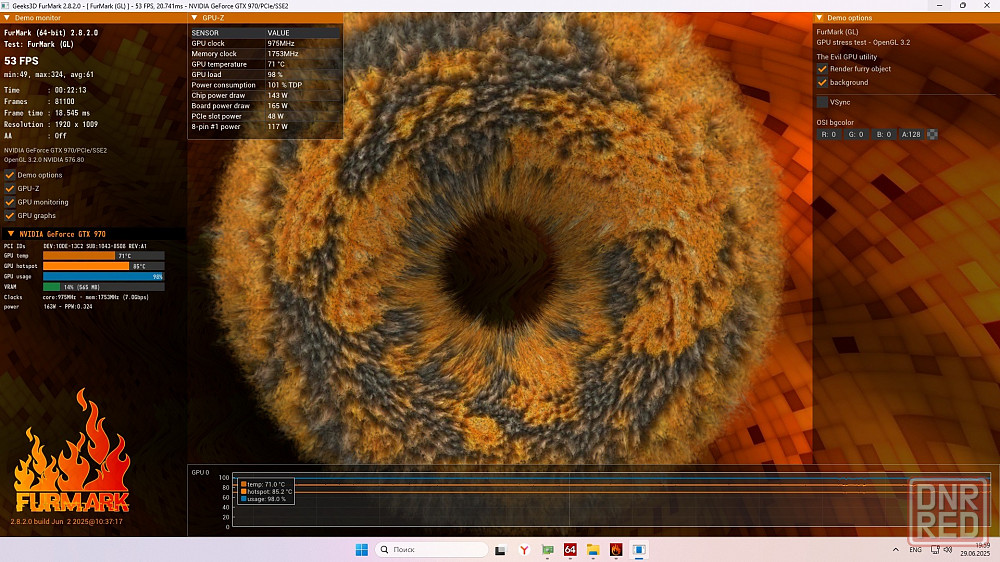Click the ENG language indicator

tap(915, 550)
